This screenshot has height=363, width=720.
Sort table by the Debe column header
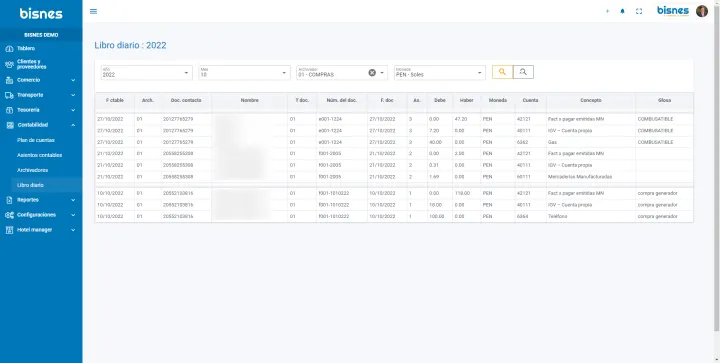(x=440, y=100)
